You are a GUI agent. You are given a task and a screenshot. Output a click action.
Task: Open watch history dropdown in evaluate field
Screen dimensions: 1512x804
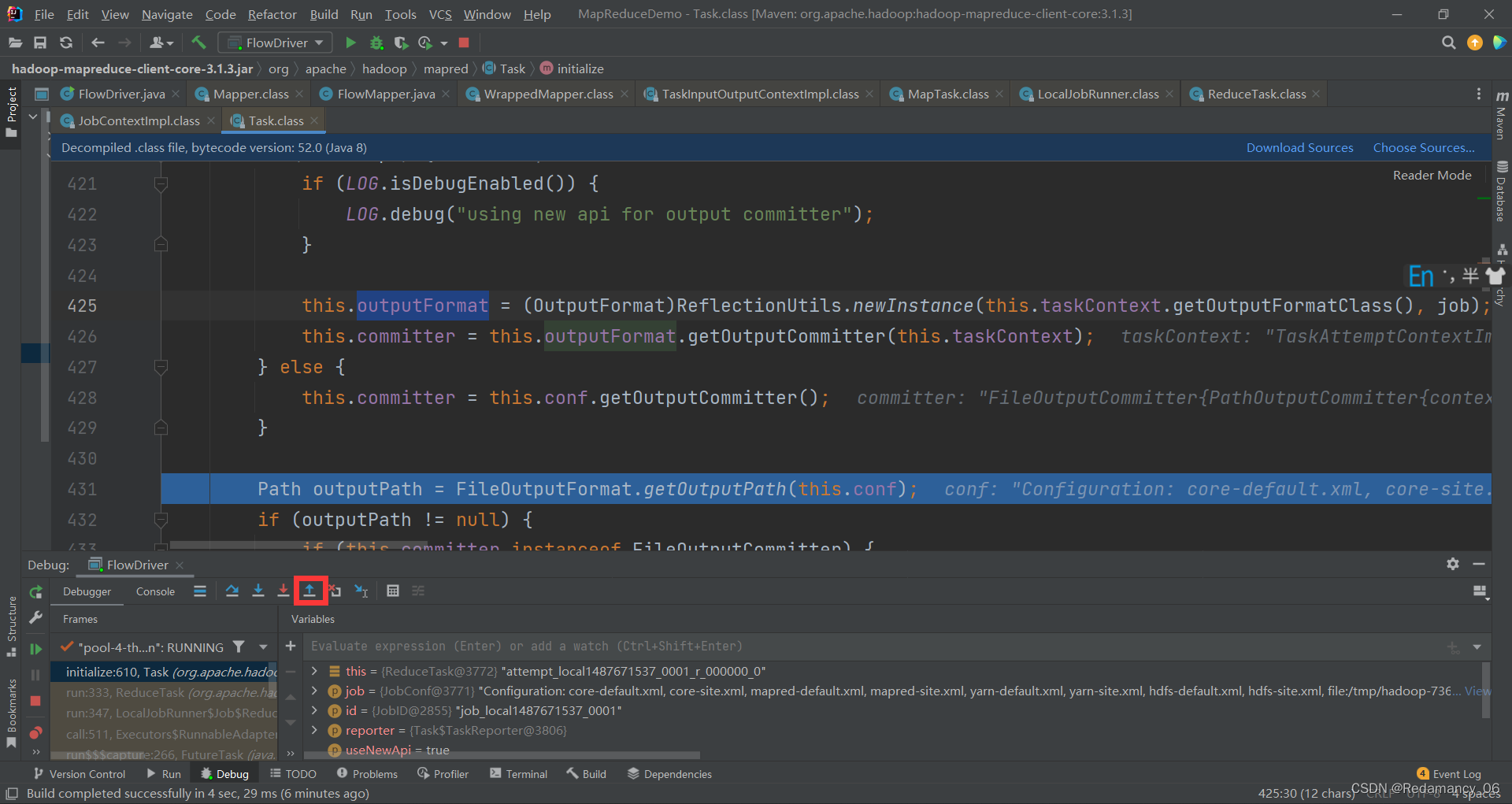pyautogui.click(x=1477, y=647)
